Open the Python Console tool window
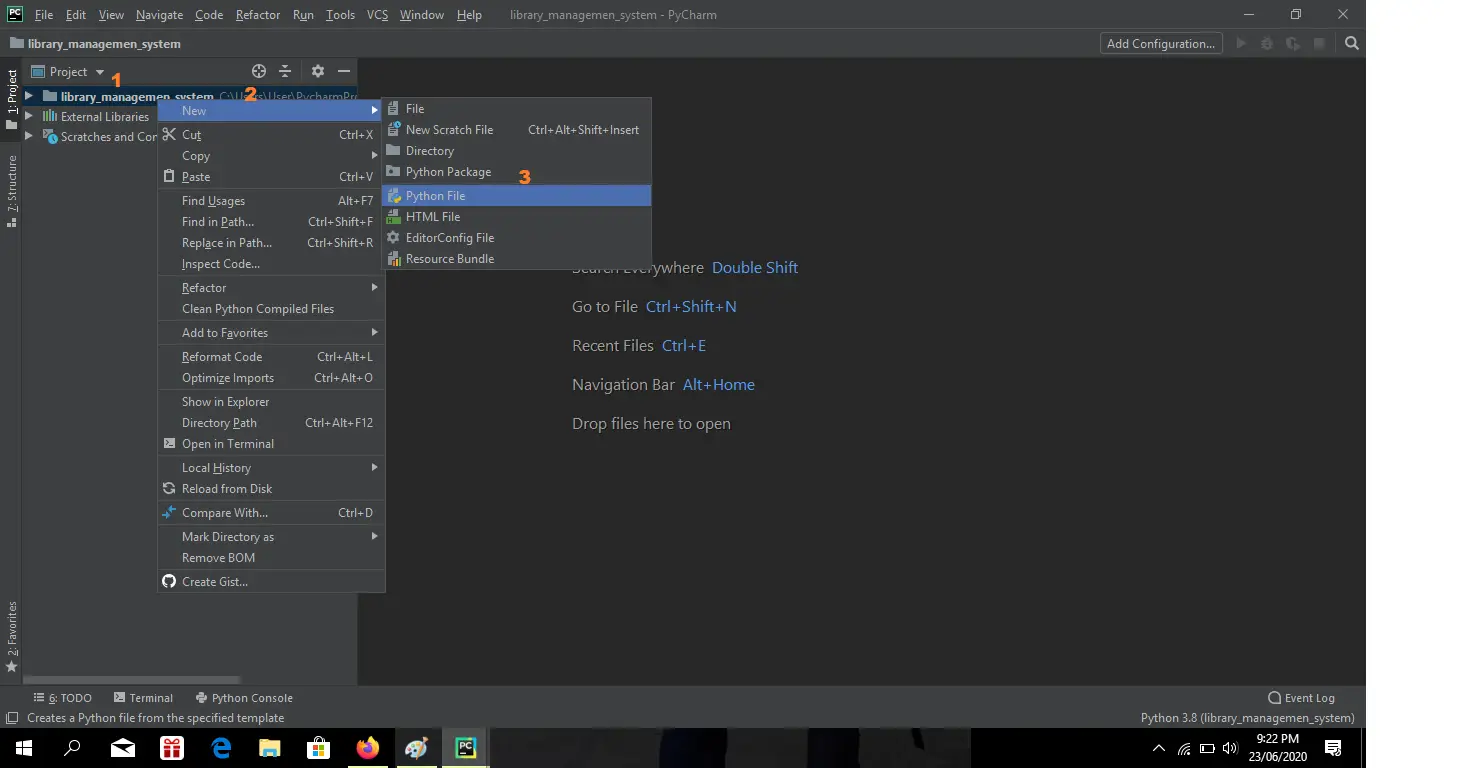Image resolution: width=1476 pixels, height=768 pixels. [x=244, y=698]
